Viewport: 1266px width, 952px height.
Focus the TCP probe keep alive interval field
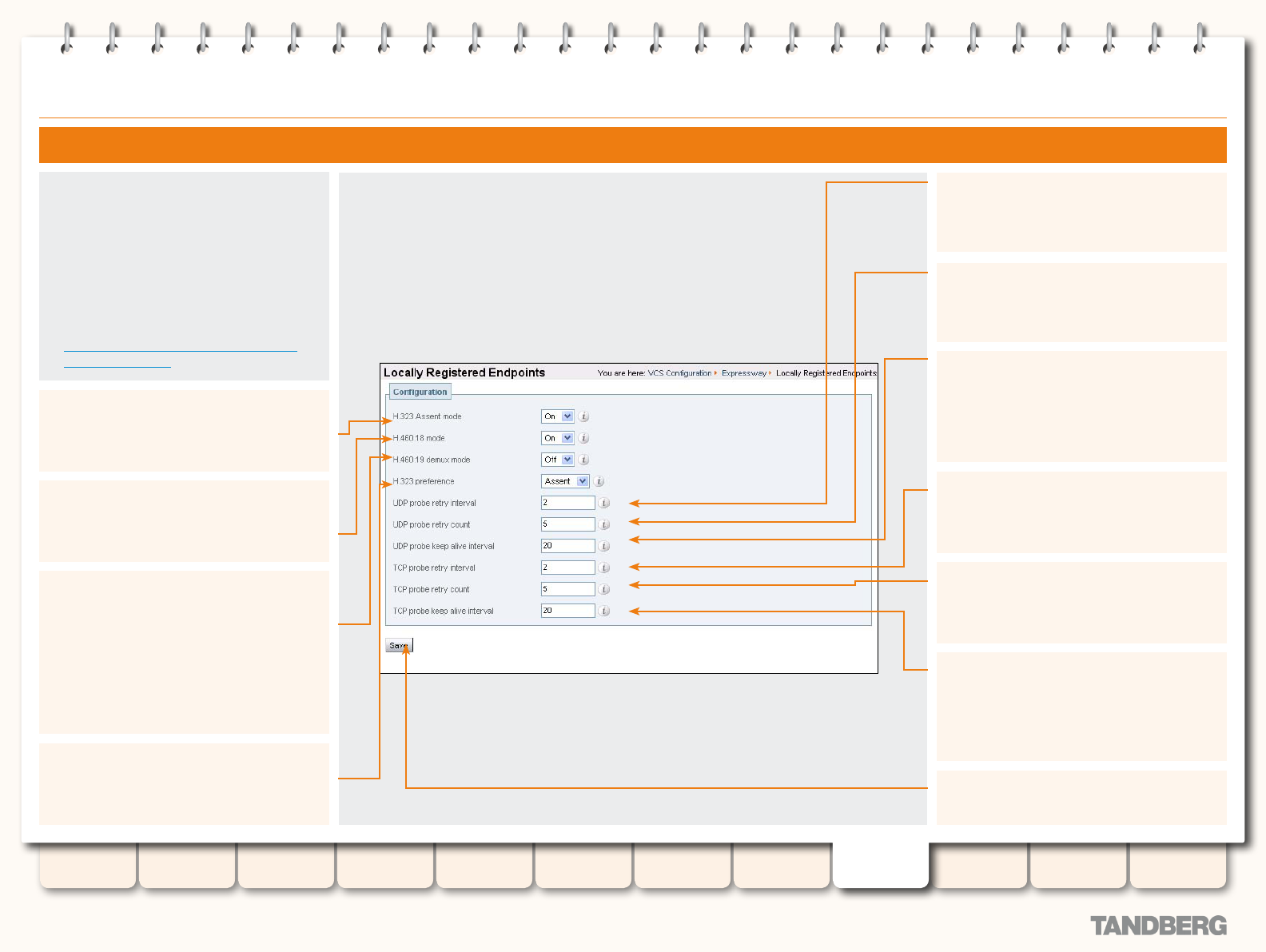(568, 611)
